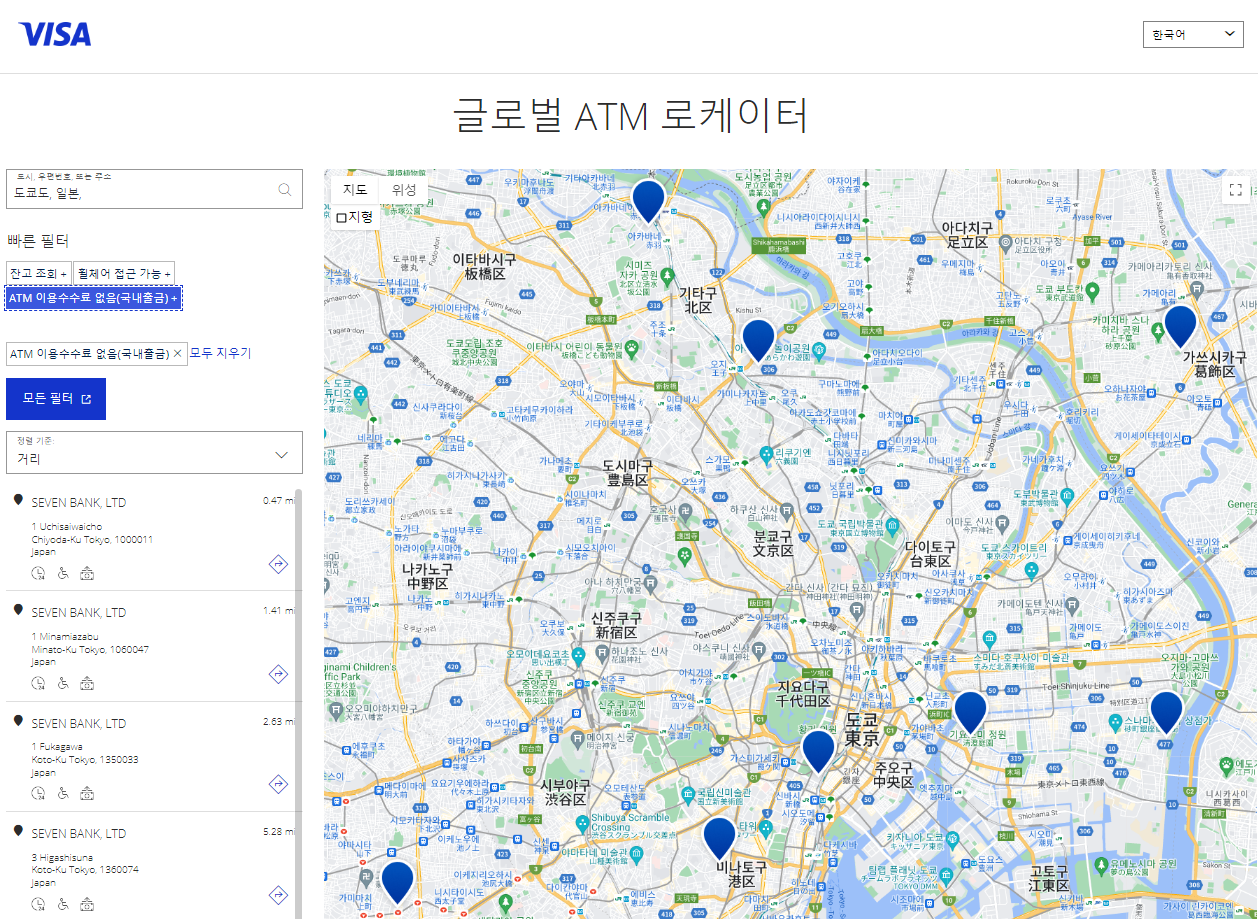This screenshot has width=1258, height=919.
Task: Click the location pin icon beside 1.41 mi result
Action: pos(18,610)
